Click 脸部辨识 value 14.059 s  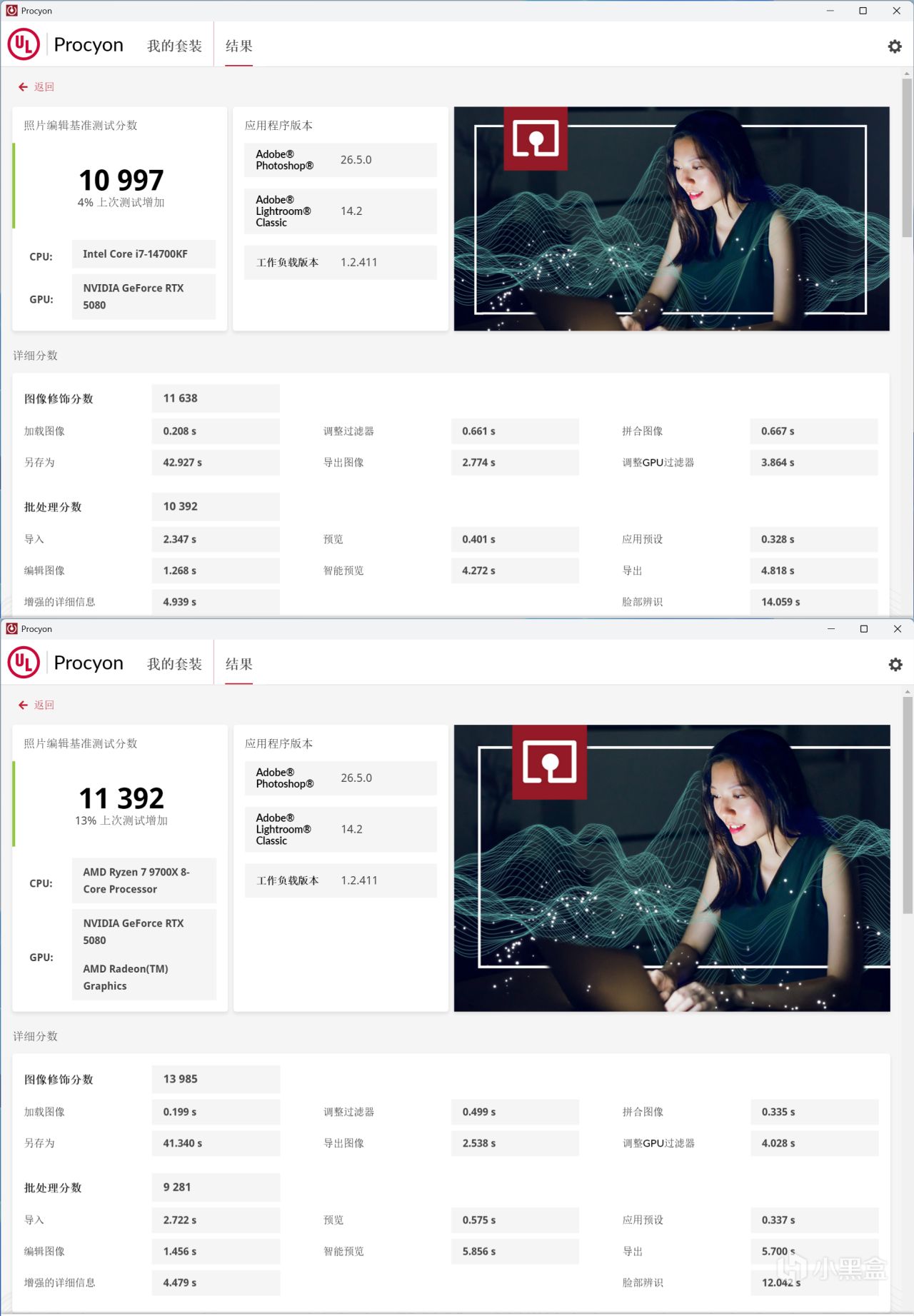(814, 602)
